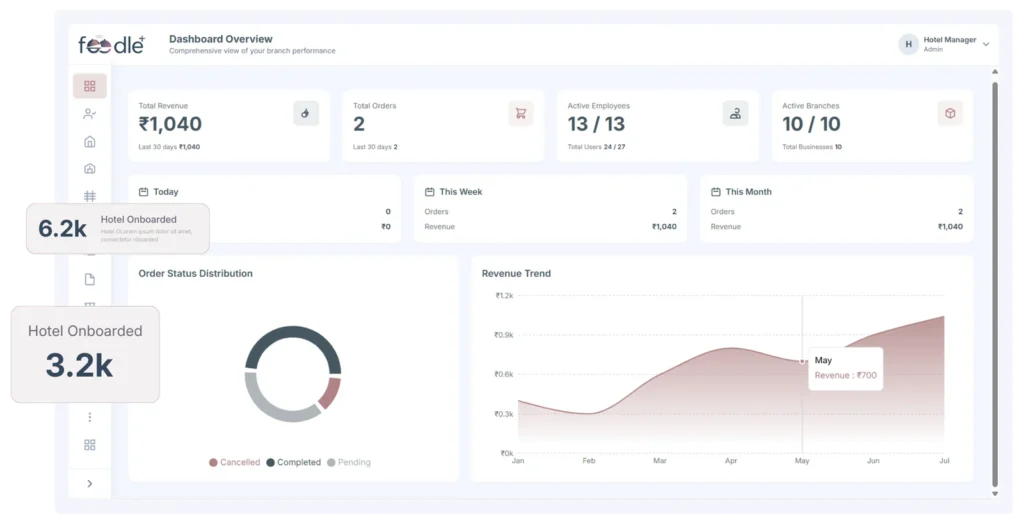Click the document page icon in sidebar
The width and height of the screenshot is (1024, 524).
(x=89, y=279)
